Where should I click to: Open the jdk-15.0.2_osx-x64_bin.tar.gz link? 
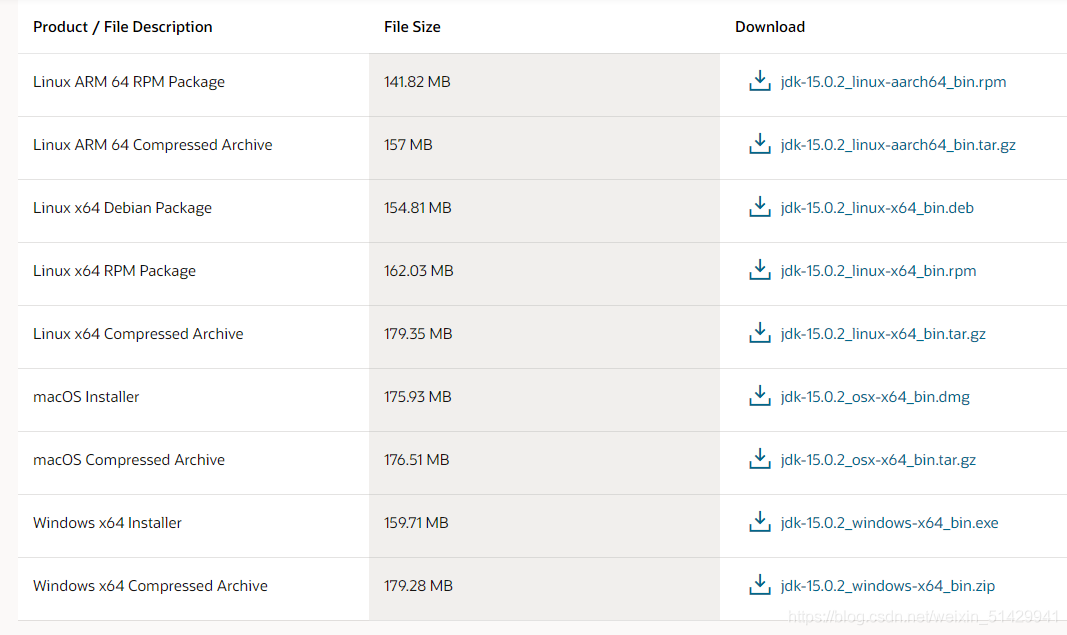(x=879, y=460)
